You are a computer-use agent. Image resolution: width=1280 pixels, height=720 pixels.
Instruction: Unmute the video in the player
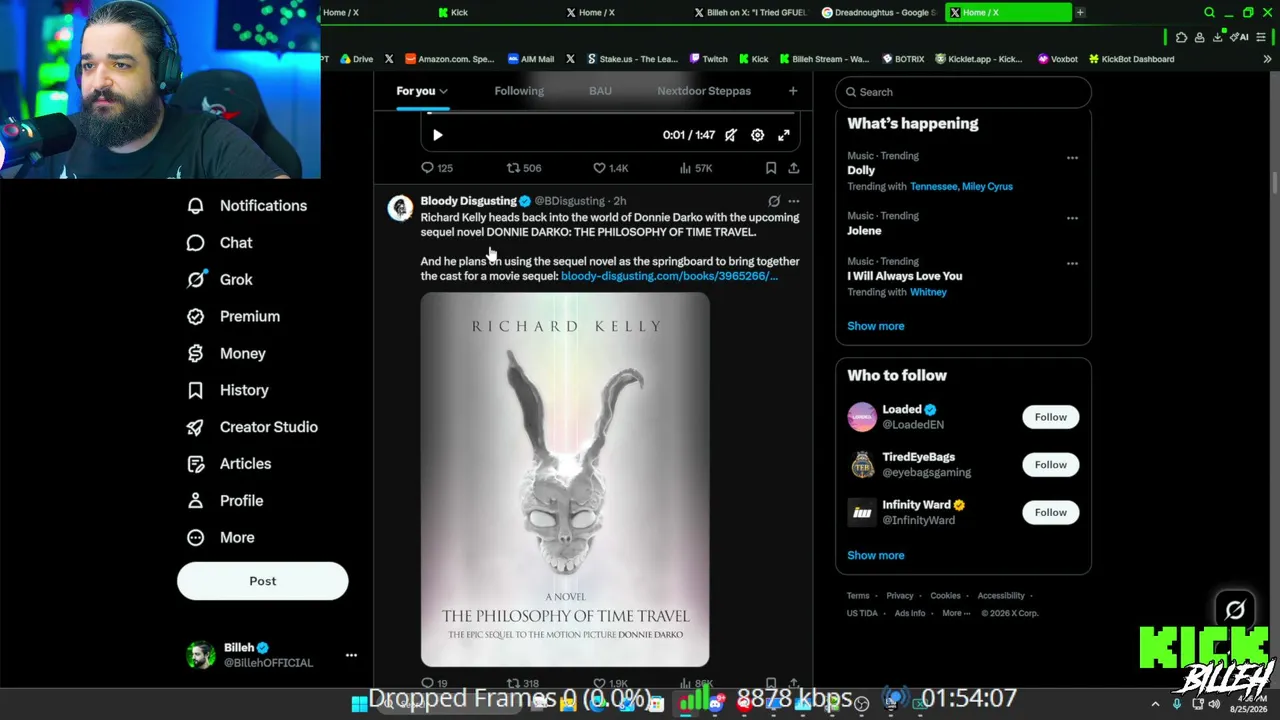[x=731, y=135]
